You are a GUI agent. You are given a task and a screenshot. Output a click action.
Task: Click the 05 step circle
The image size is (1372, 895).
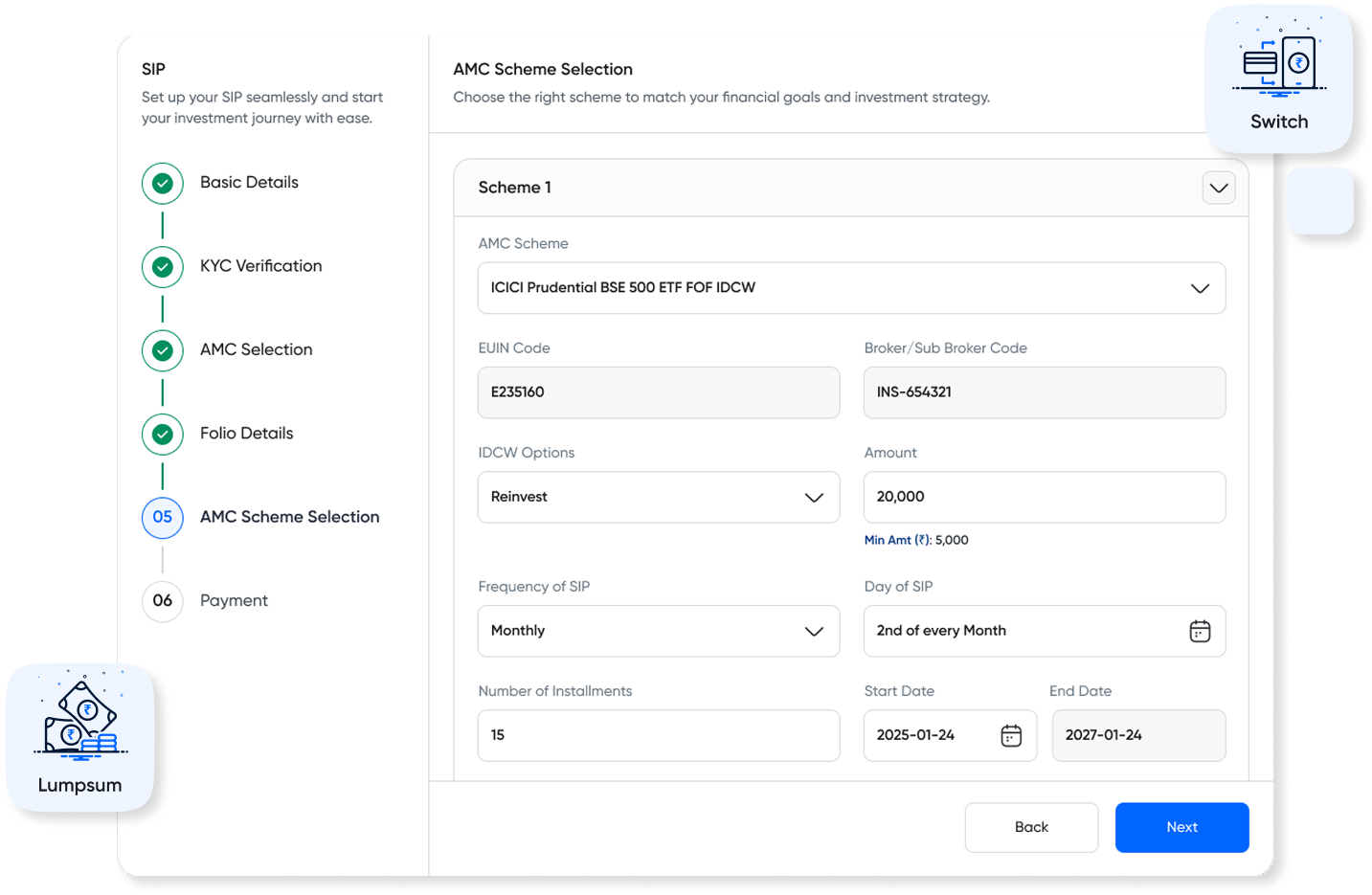pos(163,518)
